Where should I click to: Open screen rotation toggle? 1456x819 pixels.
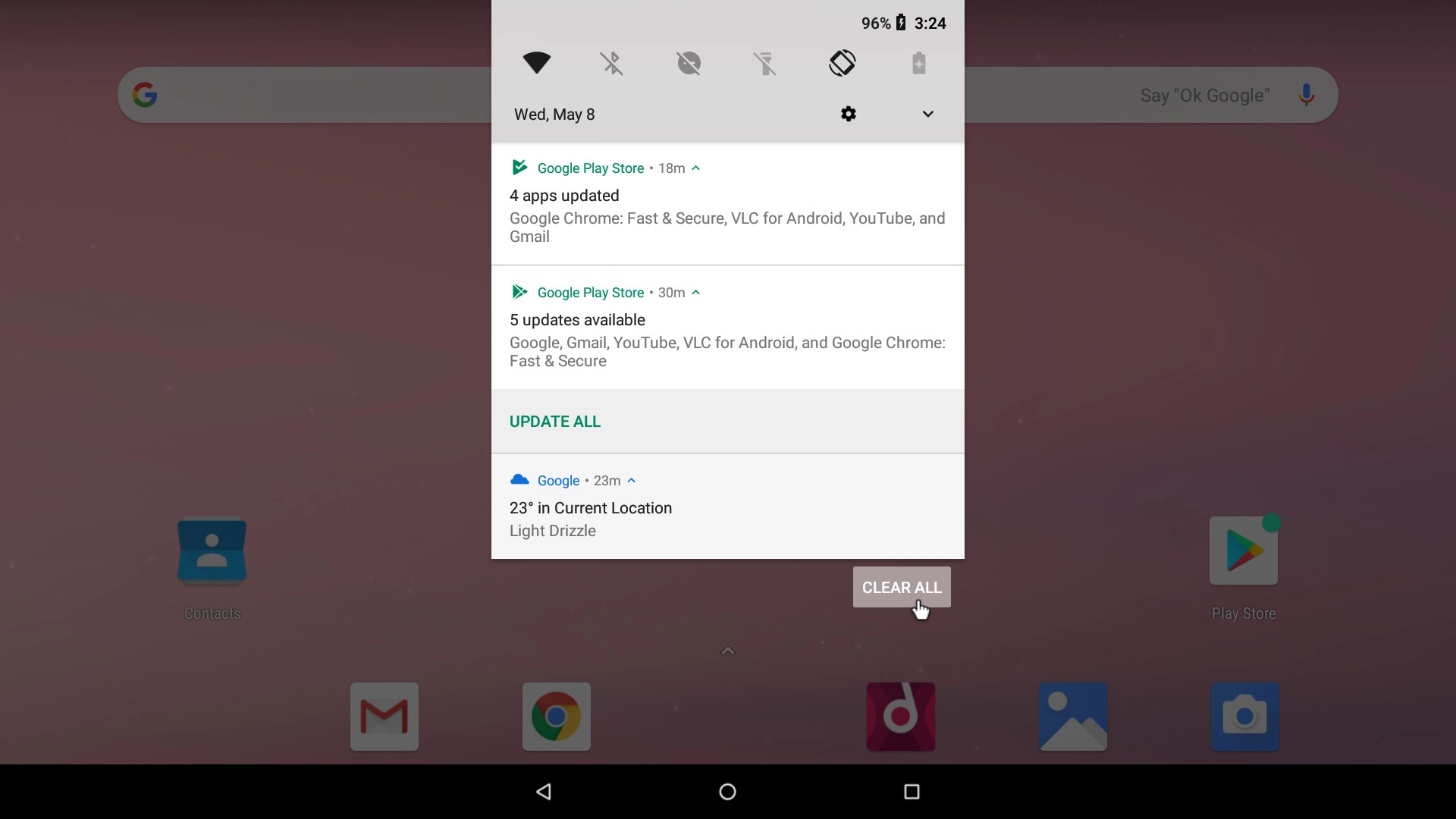841,63
